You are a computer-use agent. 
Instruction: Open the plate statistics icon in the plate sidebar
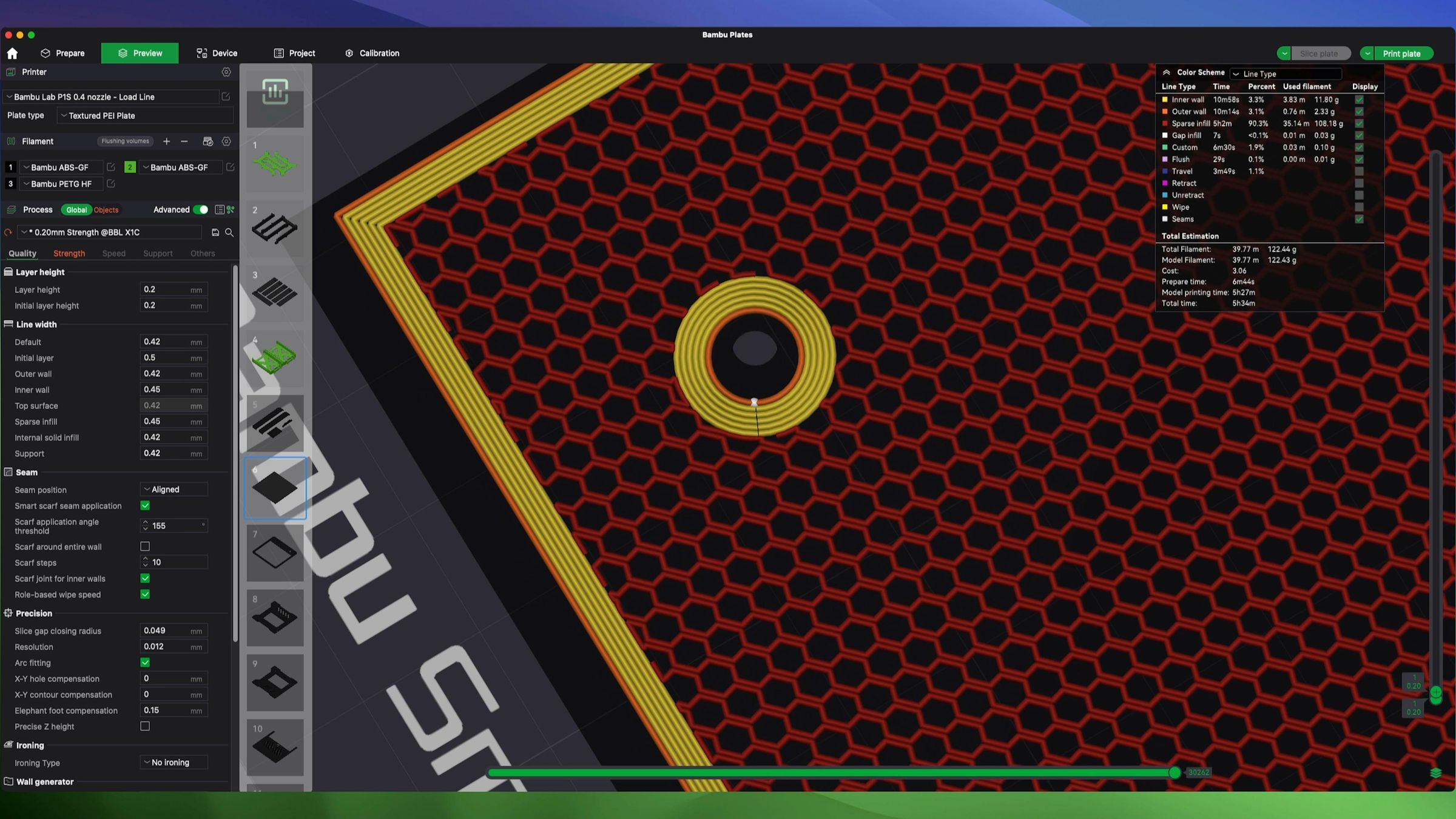tap(275, 92)
